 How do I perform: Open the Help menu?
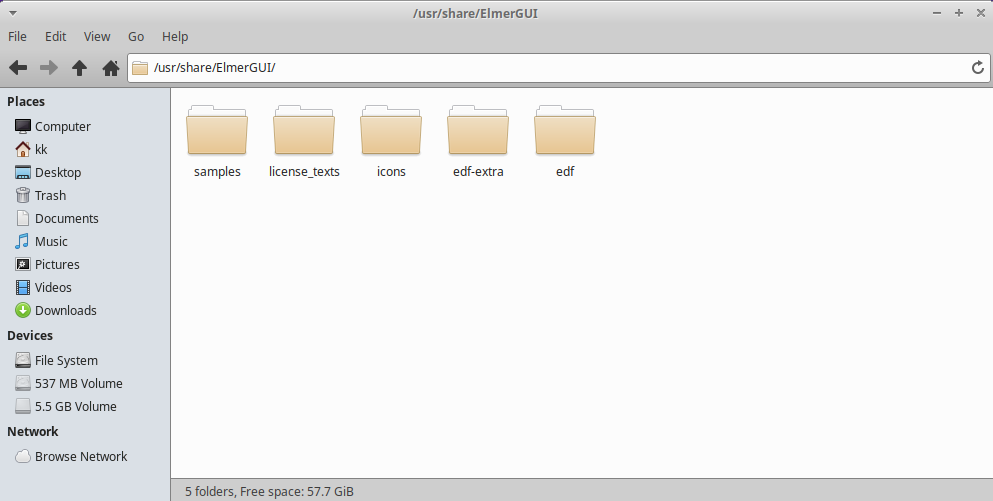point(175,36)
